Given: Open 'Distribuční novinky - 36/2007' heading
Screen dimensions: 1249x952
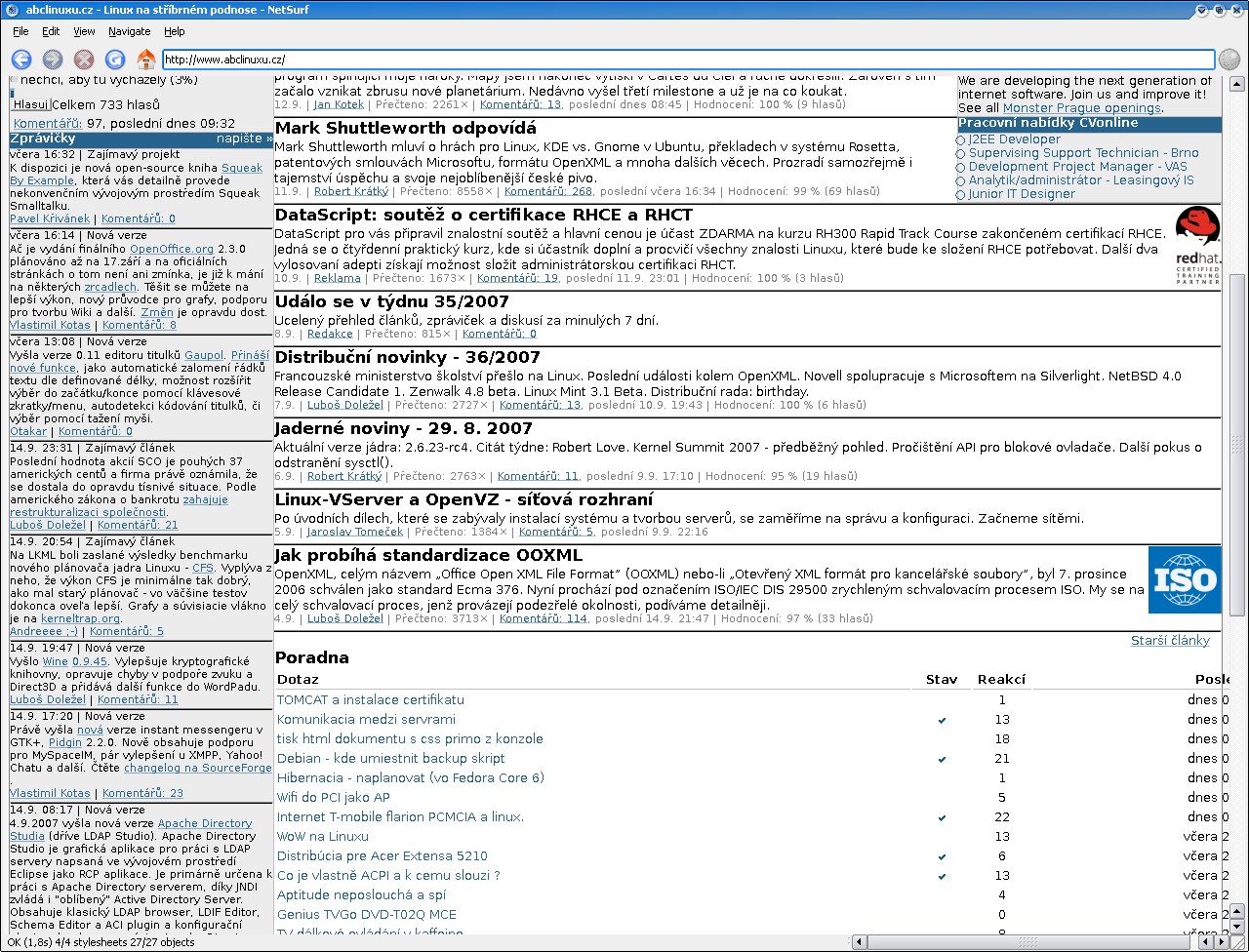Looking at the screenshot, I should [x=407, y=357].
